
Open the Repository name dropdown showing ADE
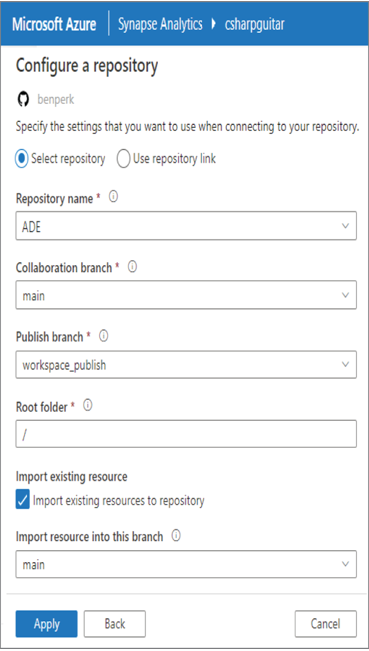pos(186,226)
